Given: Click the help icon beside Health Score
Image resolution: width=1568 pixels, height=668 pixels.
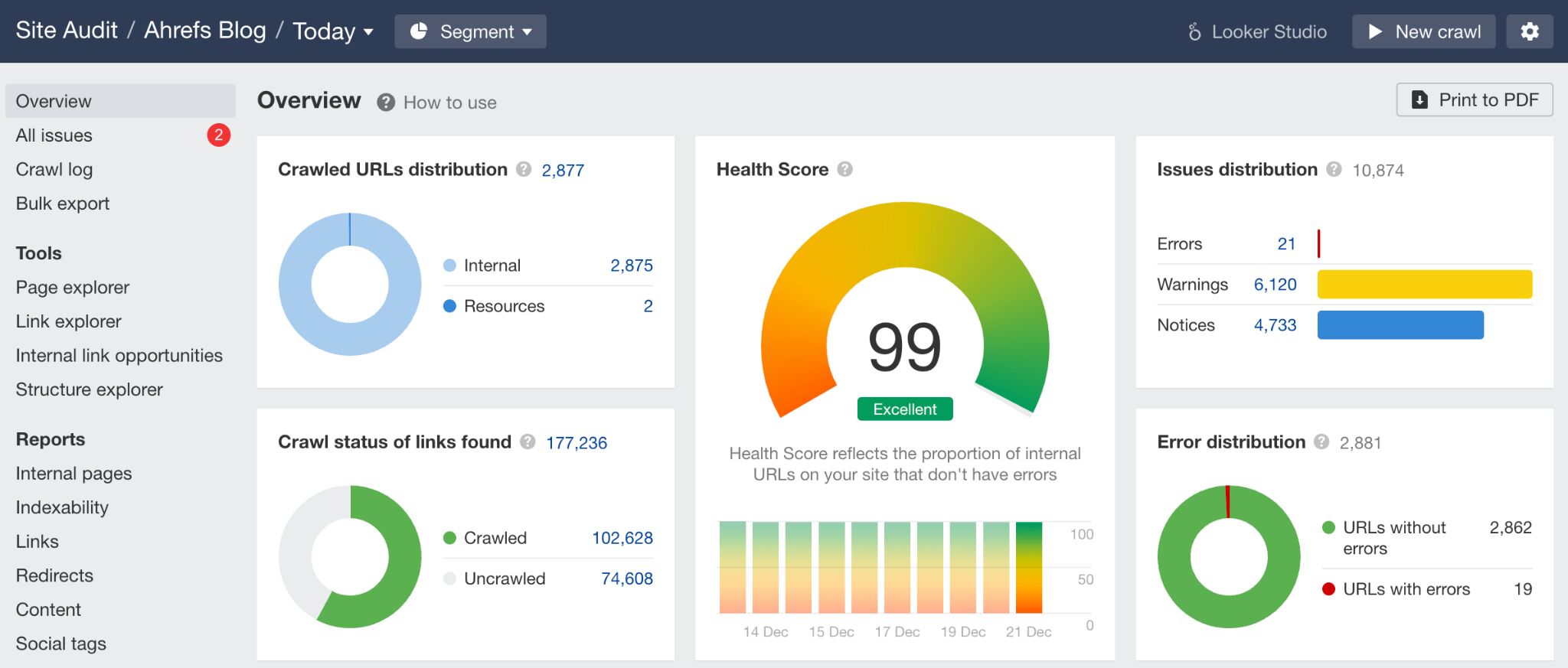Looking at the screenshot, I should [x=844, y=169].
